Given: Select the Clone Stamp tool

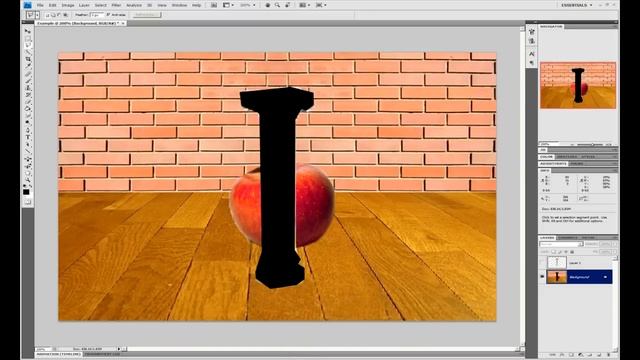Looking at the screenshot, I should (x=28, y=87).
